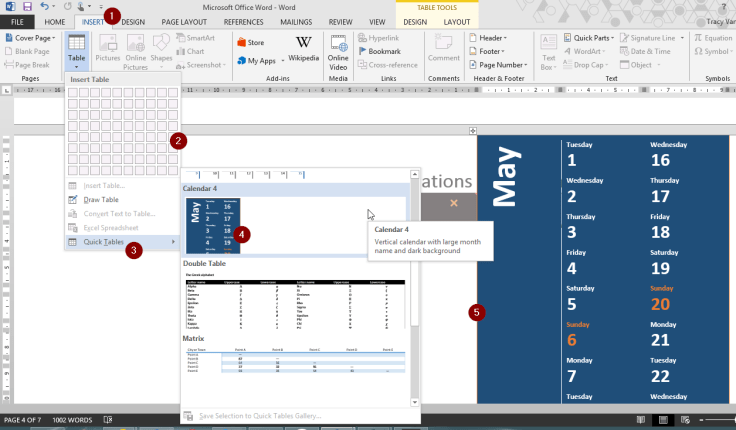
Task: Open the VIEW tab
Action: [x=377, y=22]
